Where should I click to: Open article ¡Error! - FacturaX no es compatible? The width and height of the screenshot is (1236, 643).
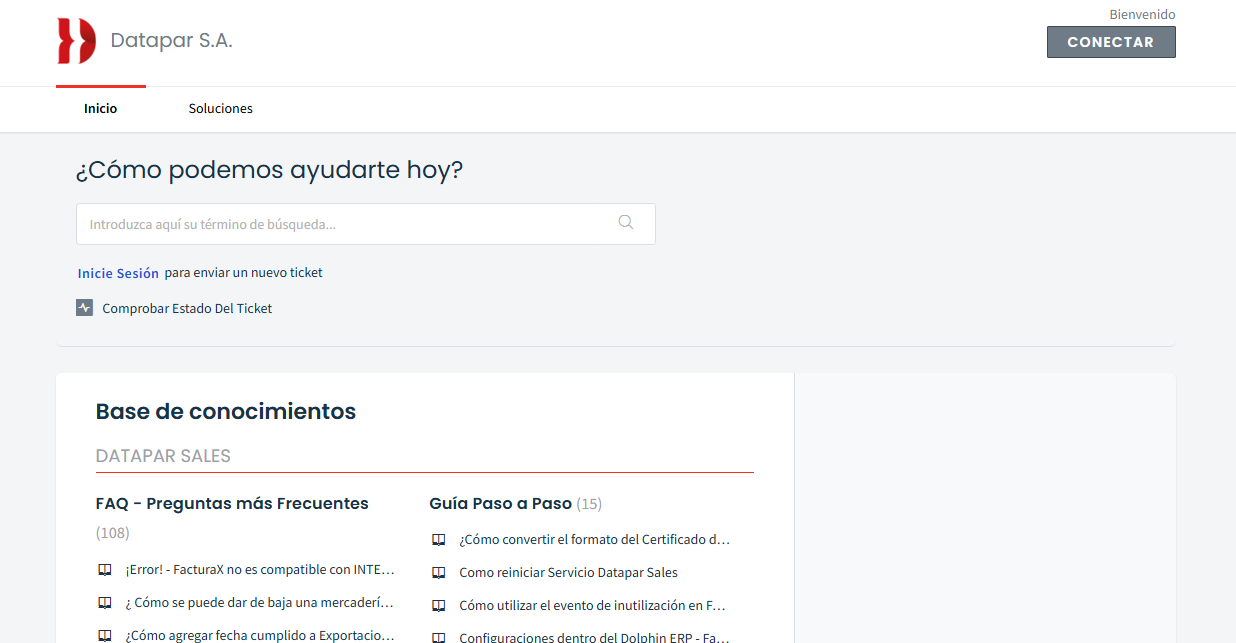pos(260,570)
